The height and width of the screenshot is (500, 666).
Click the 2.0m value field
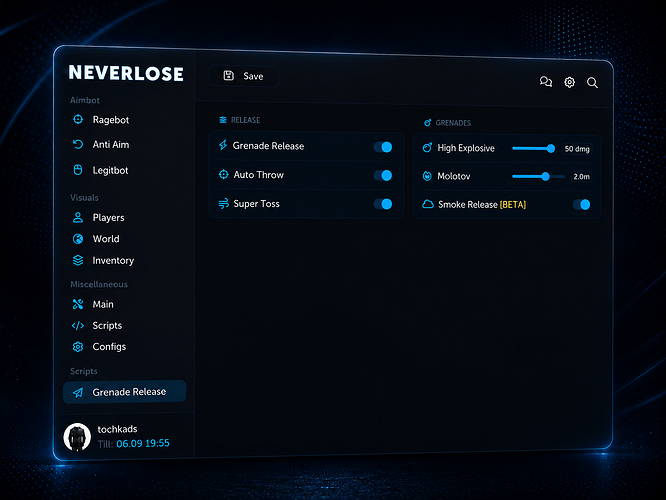[581, 176]
